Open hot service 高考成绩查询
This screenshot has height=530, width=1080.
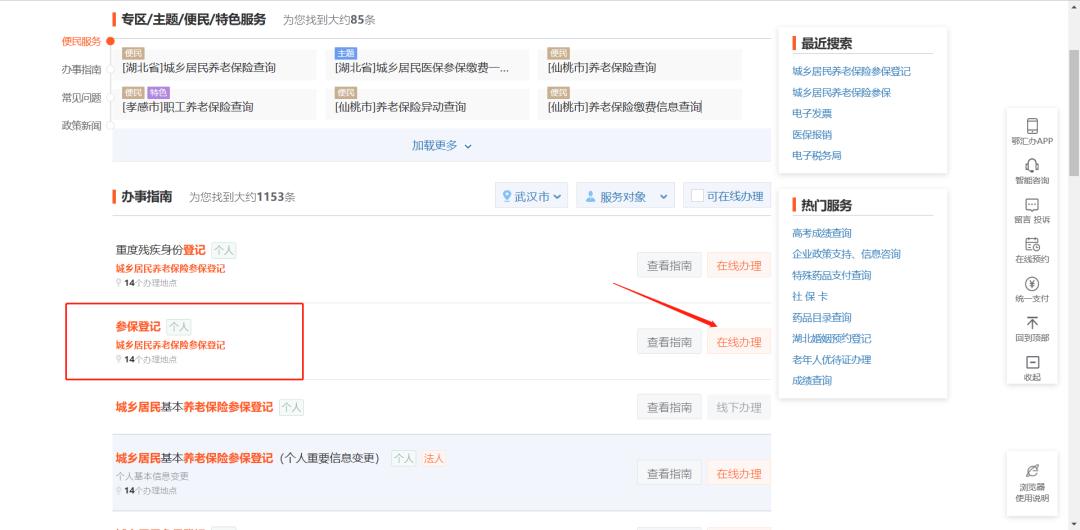(822, 233)
